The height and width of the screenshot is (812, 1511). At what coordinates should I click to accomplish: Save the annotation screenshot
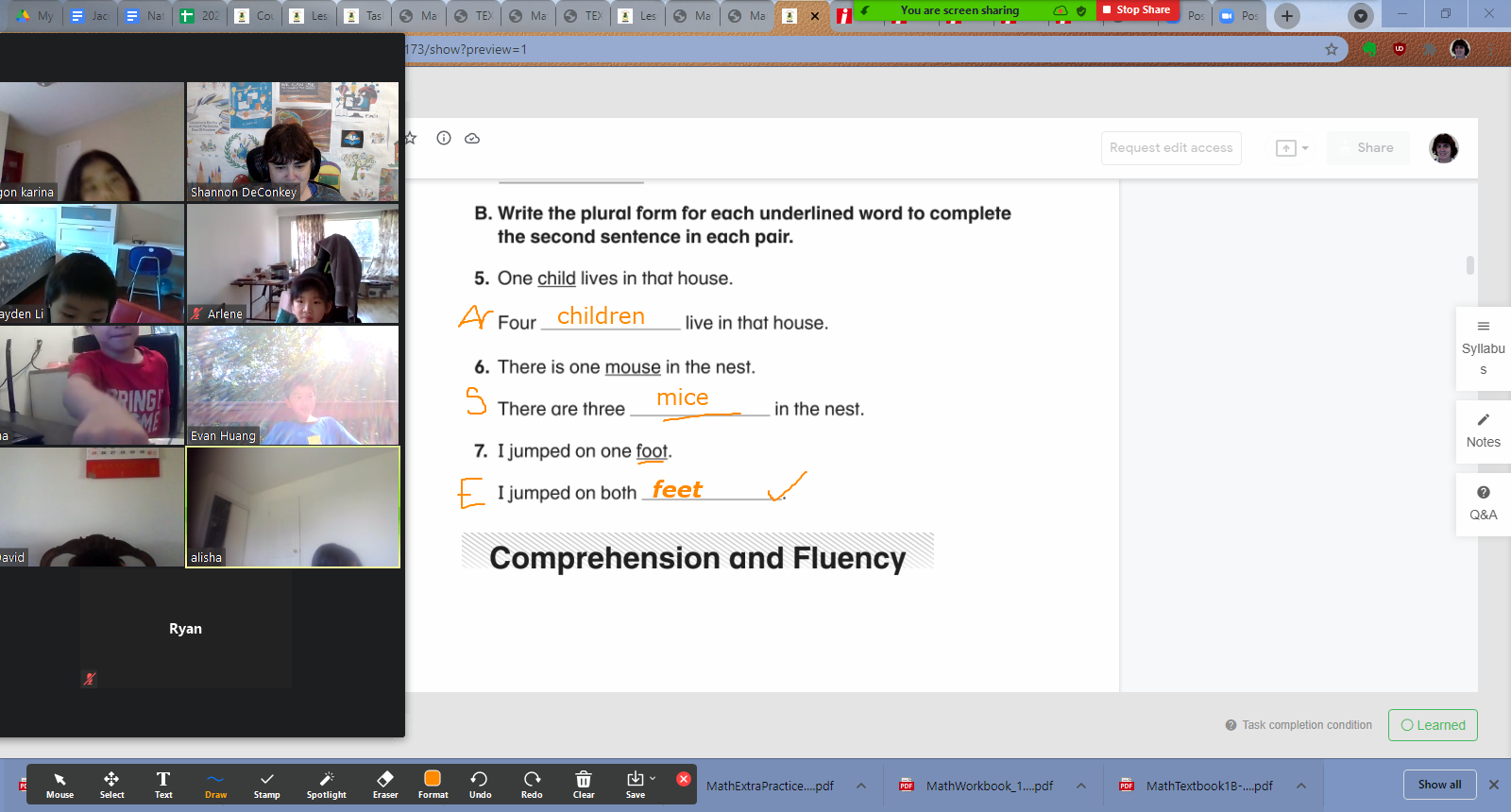point(636,785)
